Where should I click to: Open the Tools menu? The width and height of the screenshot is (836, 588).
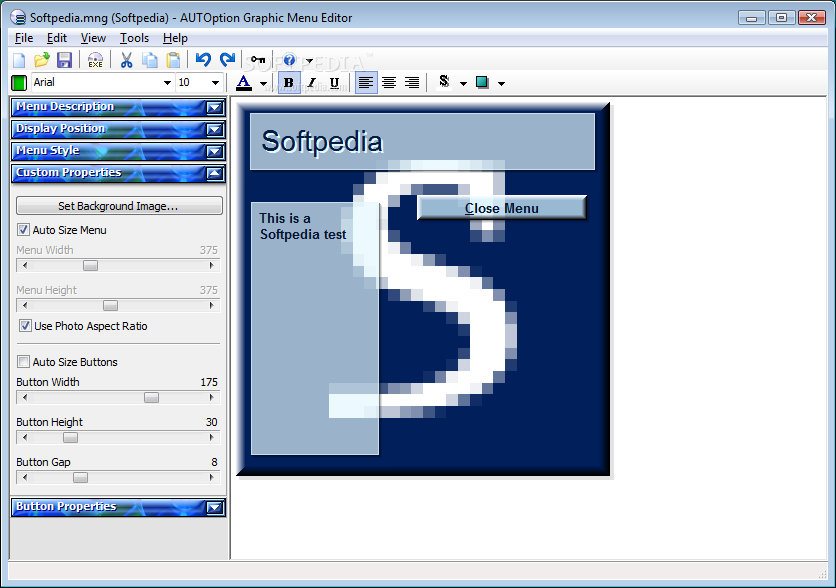[134, 38]
